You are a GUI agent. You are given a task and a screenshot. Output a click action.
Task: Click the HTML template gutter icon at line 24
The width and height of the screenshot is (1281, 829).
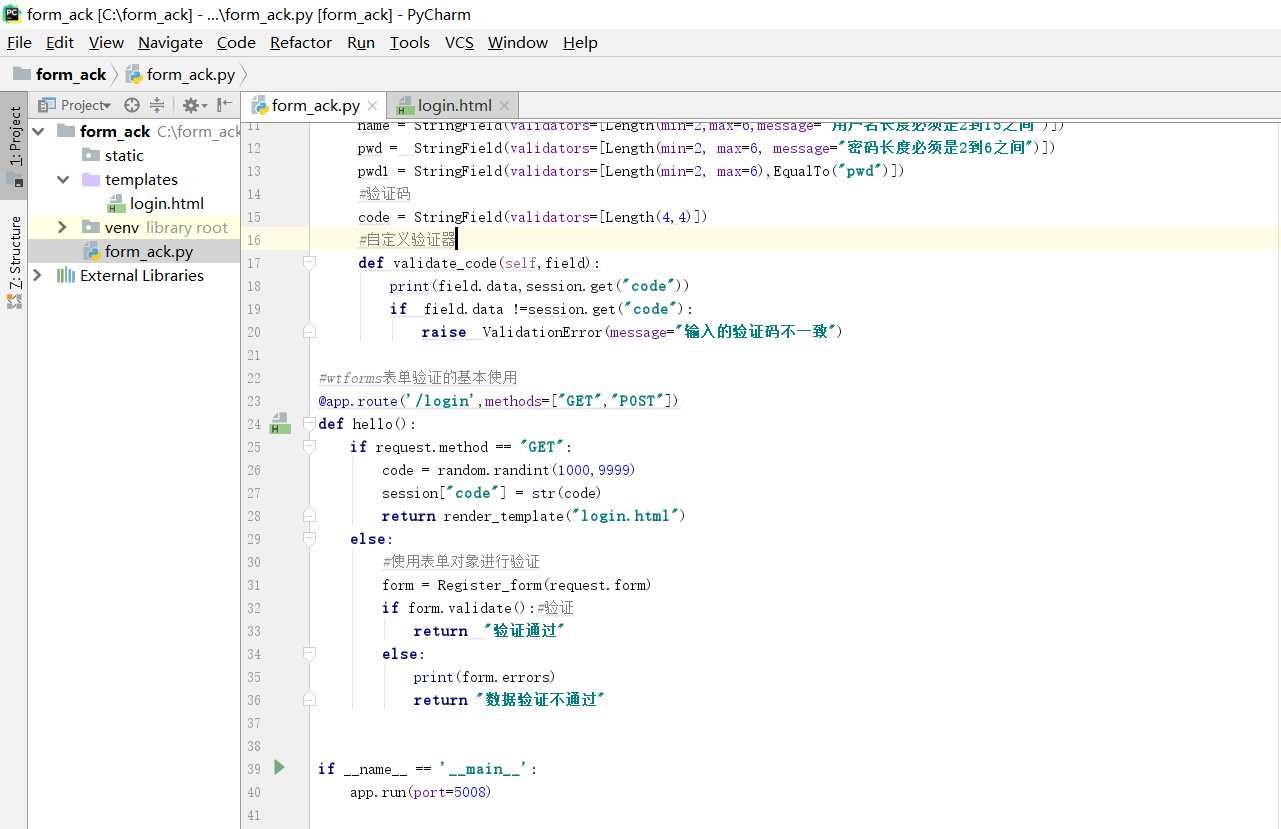pyautogui.click(x=281, y=423)
